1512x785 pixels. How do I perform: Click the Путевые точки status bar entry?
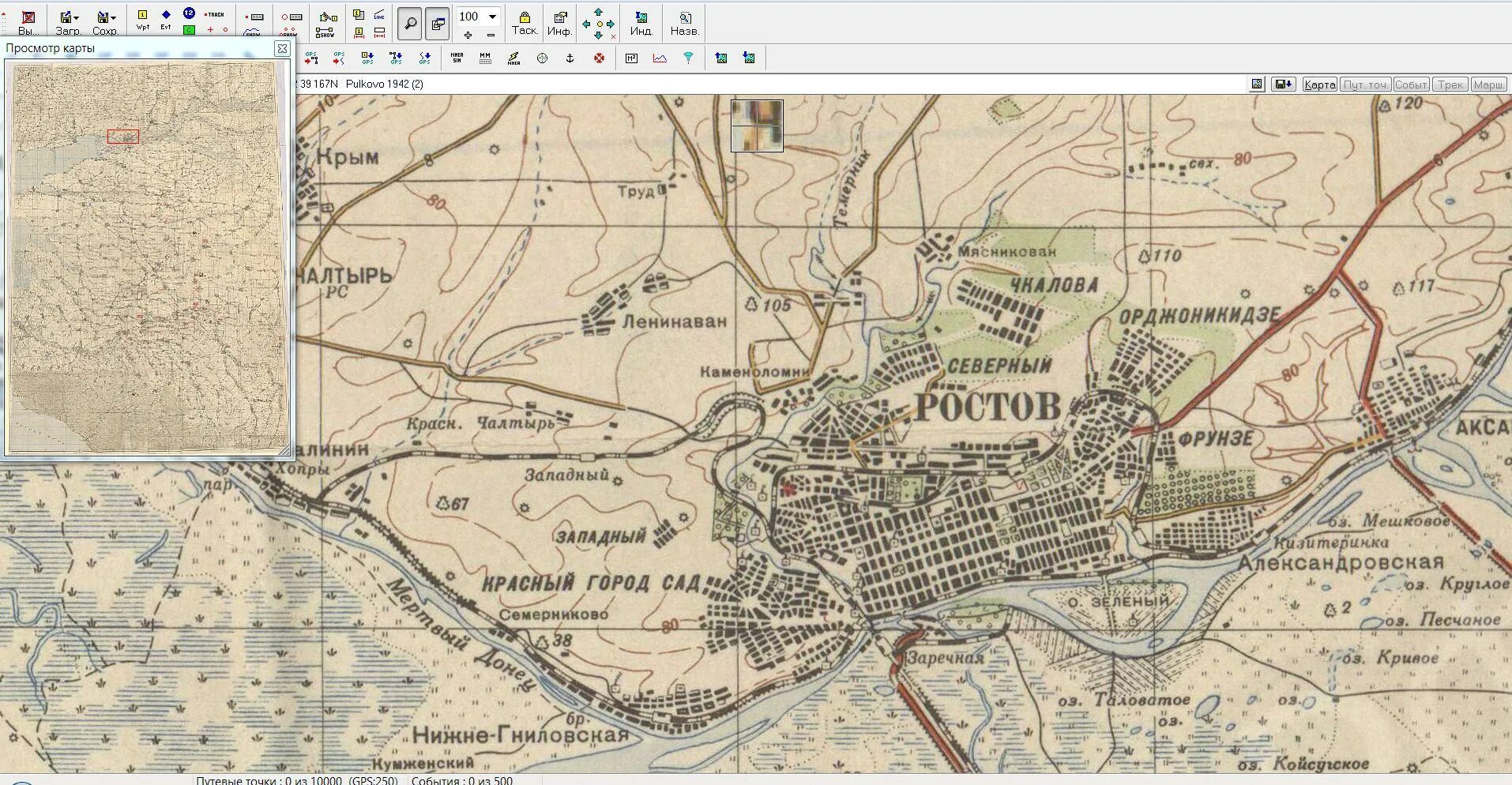point(297,780)
